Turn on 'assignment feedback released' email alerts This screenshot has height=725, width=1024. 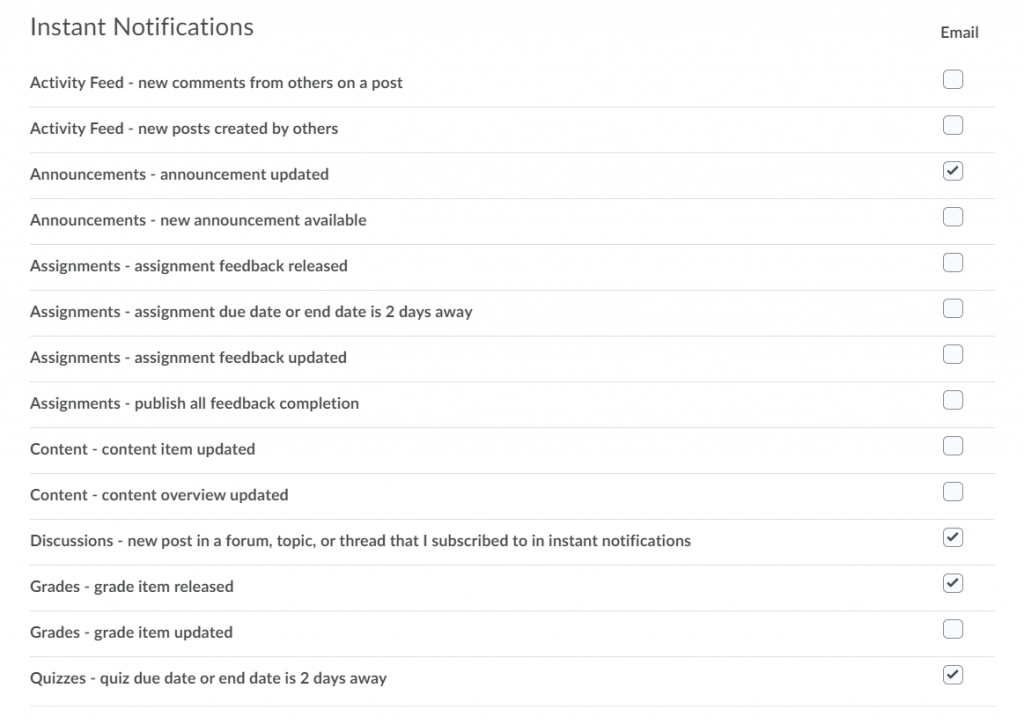point(953,262)
